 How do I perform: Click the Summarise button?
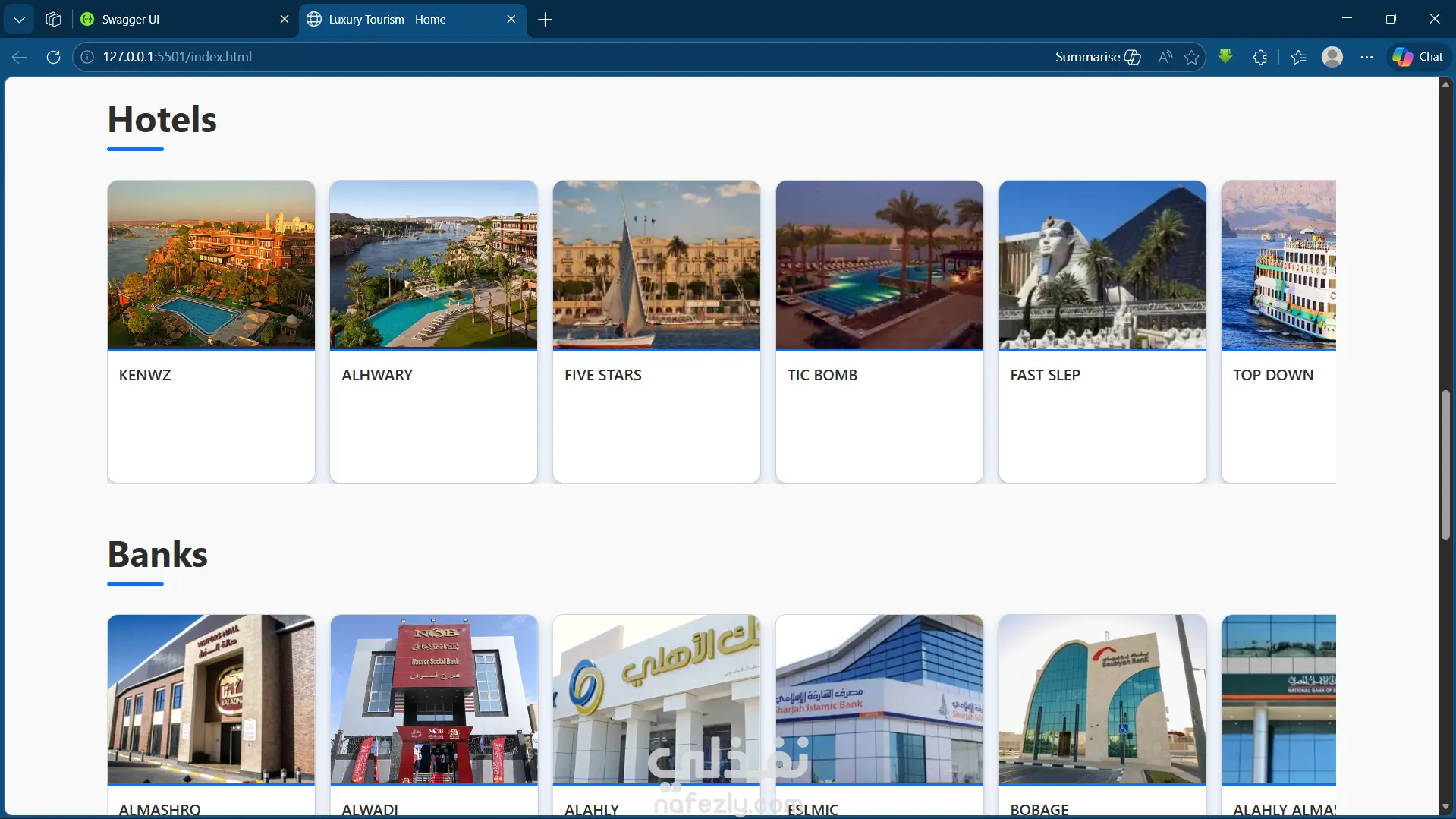tap(1098, 57)
